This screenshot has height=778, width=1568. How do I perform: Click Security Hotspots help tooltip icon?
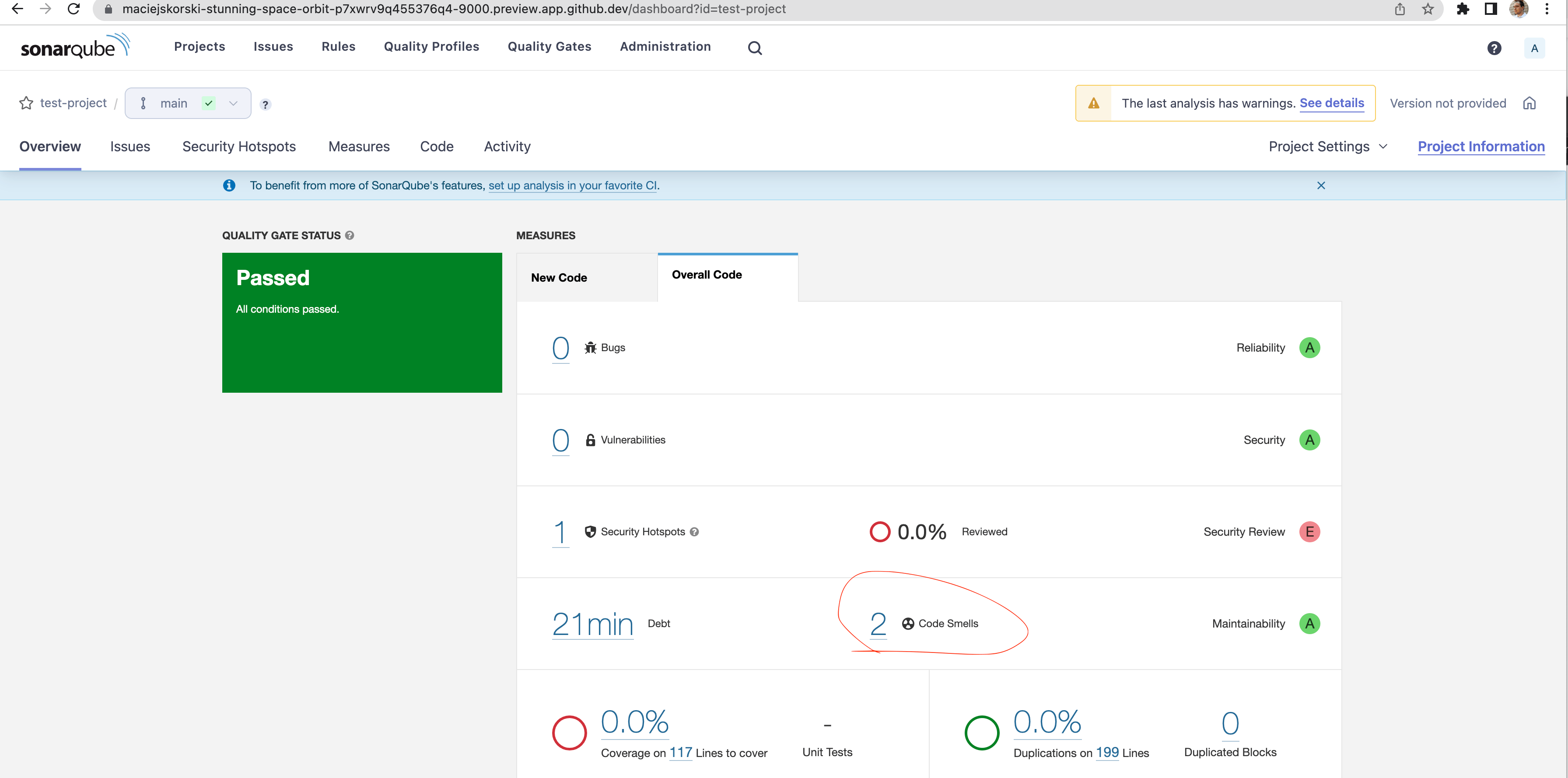(x=694, y=532)
